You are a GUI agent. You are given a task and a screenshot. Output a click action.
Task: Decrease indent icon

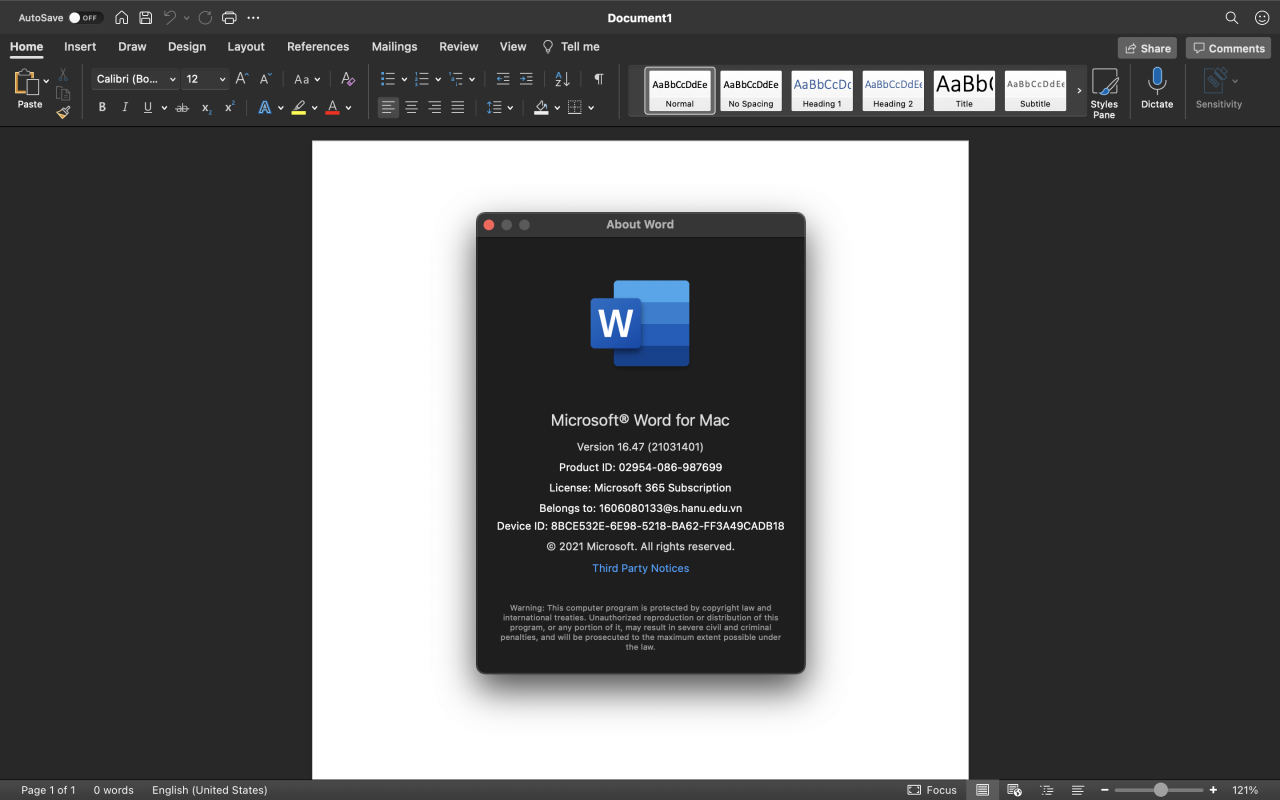coord(503,79)
